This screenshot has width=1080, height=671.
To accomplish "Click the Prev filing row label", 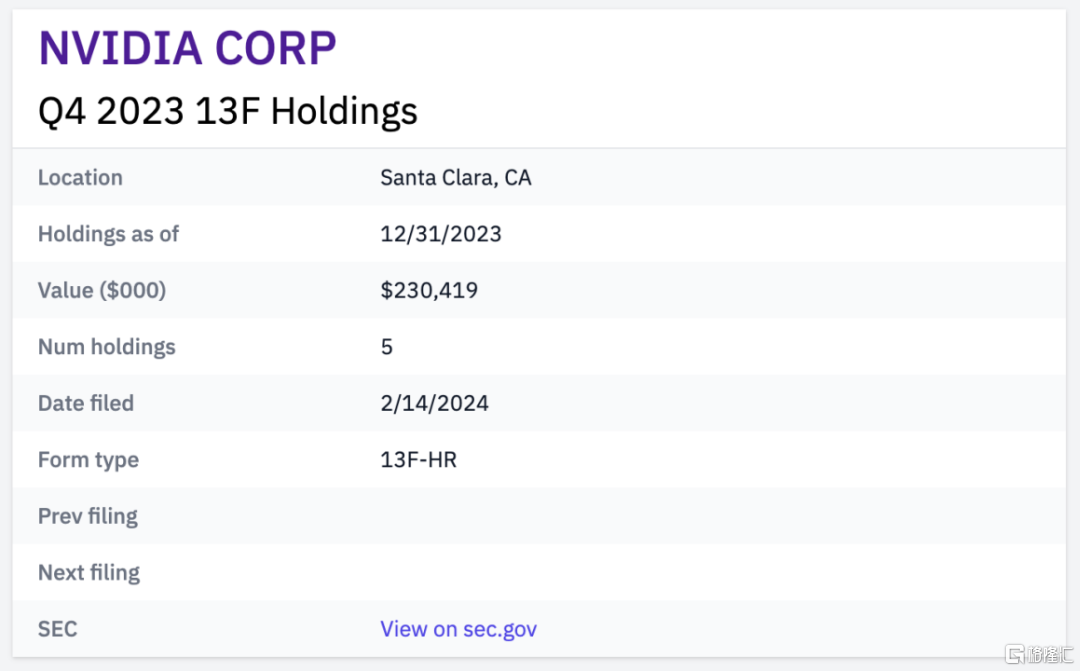I will tap(87, 516).
